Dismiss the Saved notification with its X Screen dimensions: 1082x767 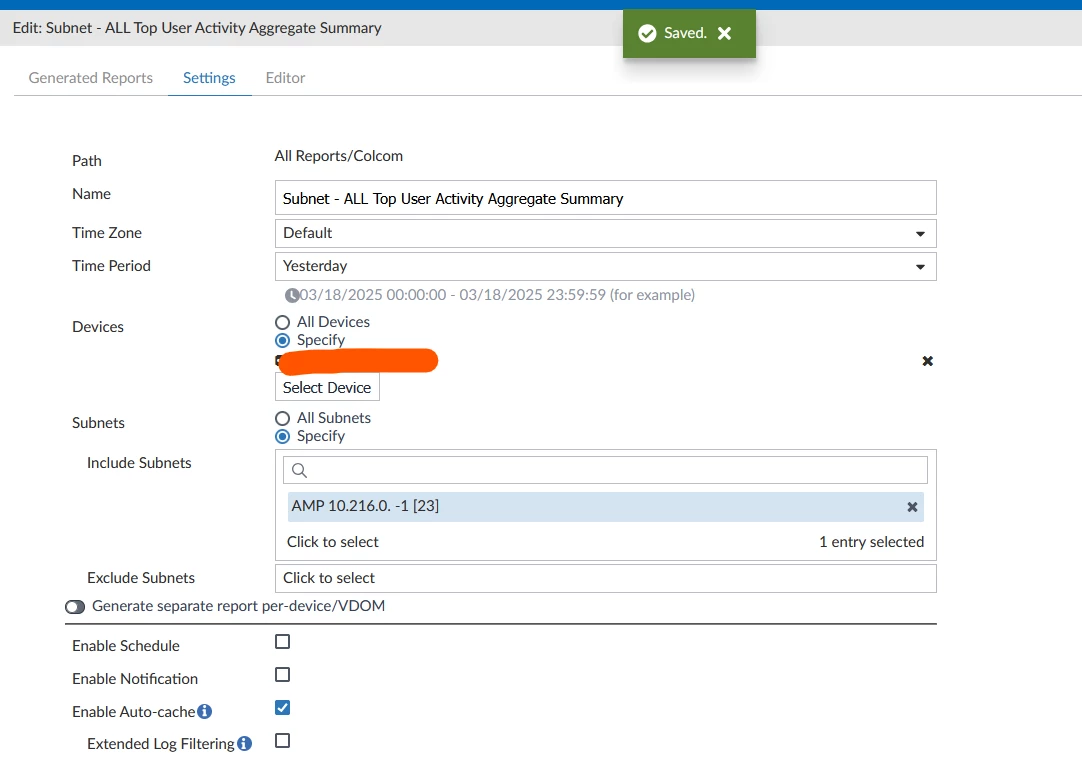724,33
